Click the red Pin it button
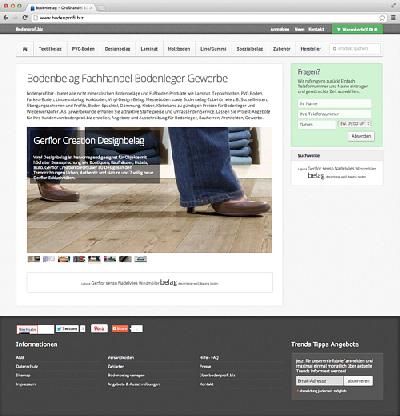The image size is (400, 416). [x=99, y=329]
